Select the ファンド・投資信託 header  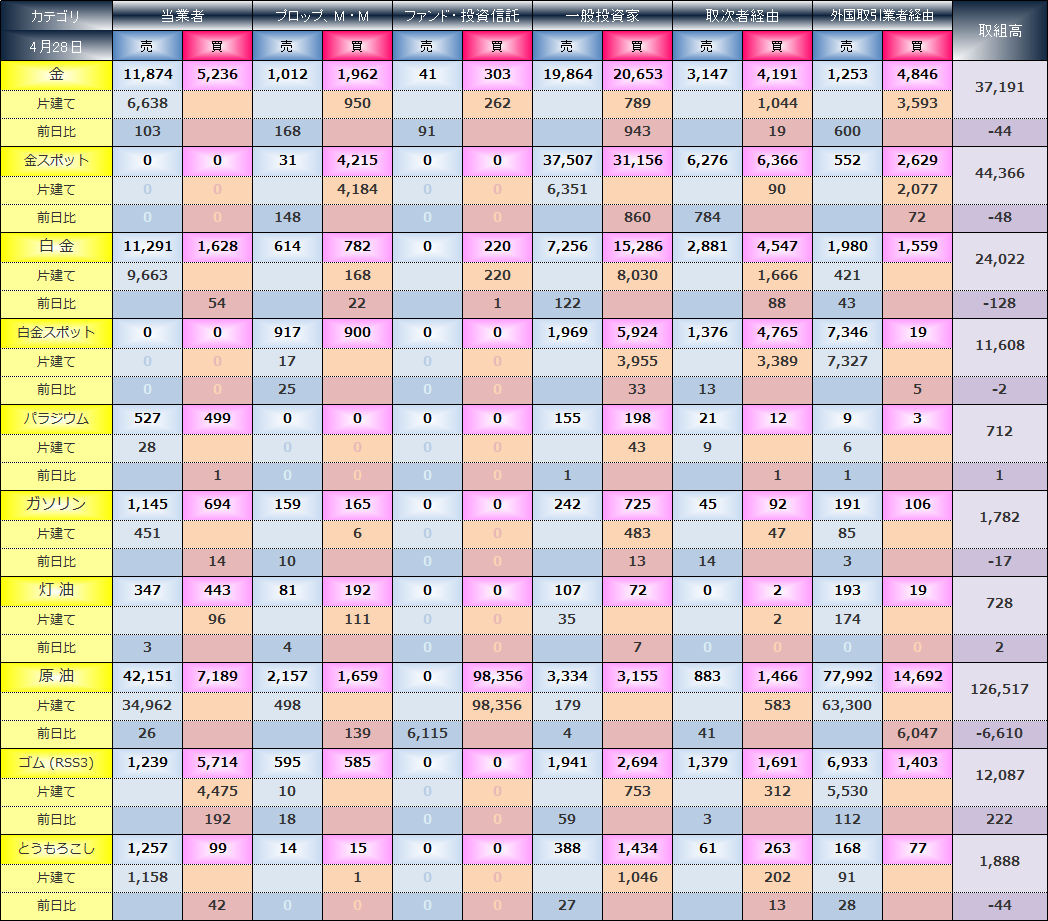tap(463, 16)
